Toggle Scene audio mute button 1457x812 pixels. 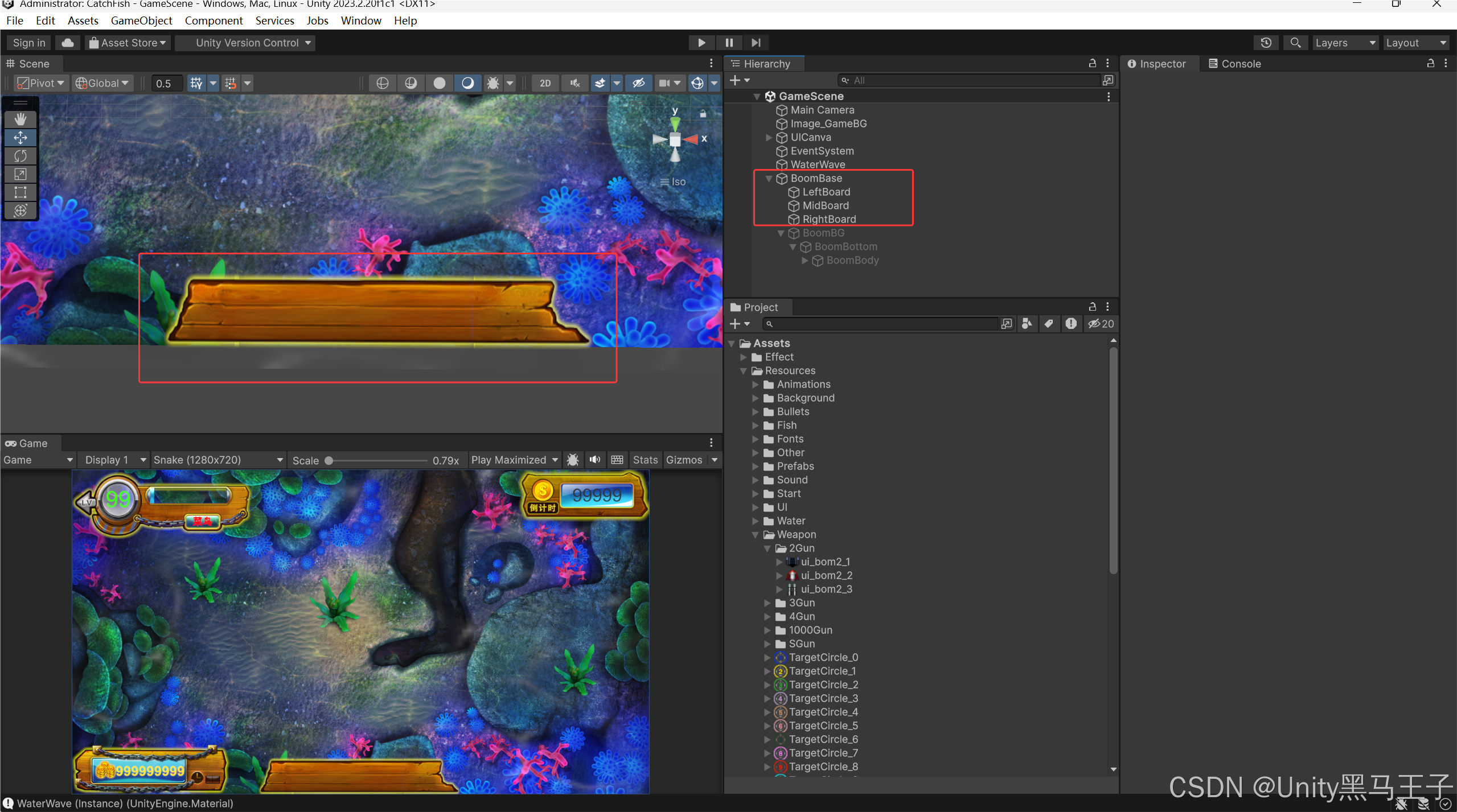[x=575, y=83]
